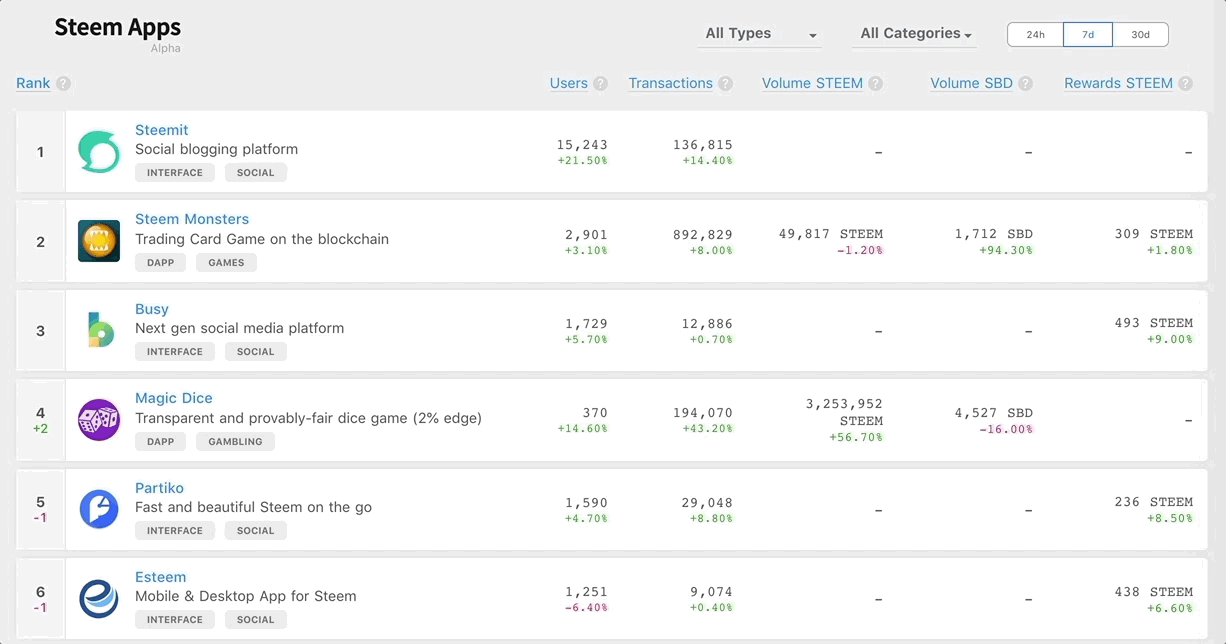Sort by Rank column header
Screen dimensions: 1226x644
(33, 83)
